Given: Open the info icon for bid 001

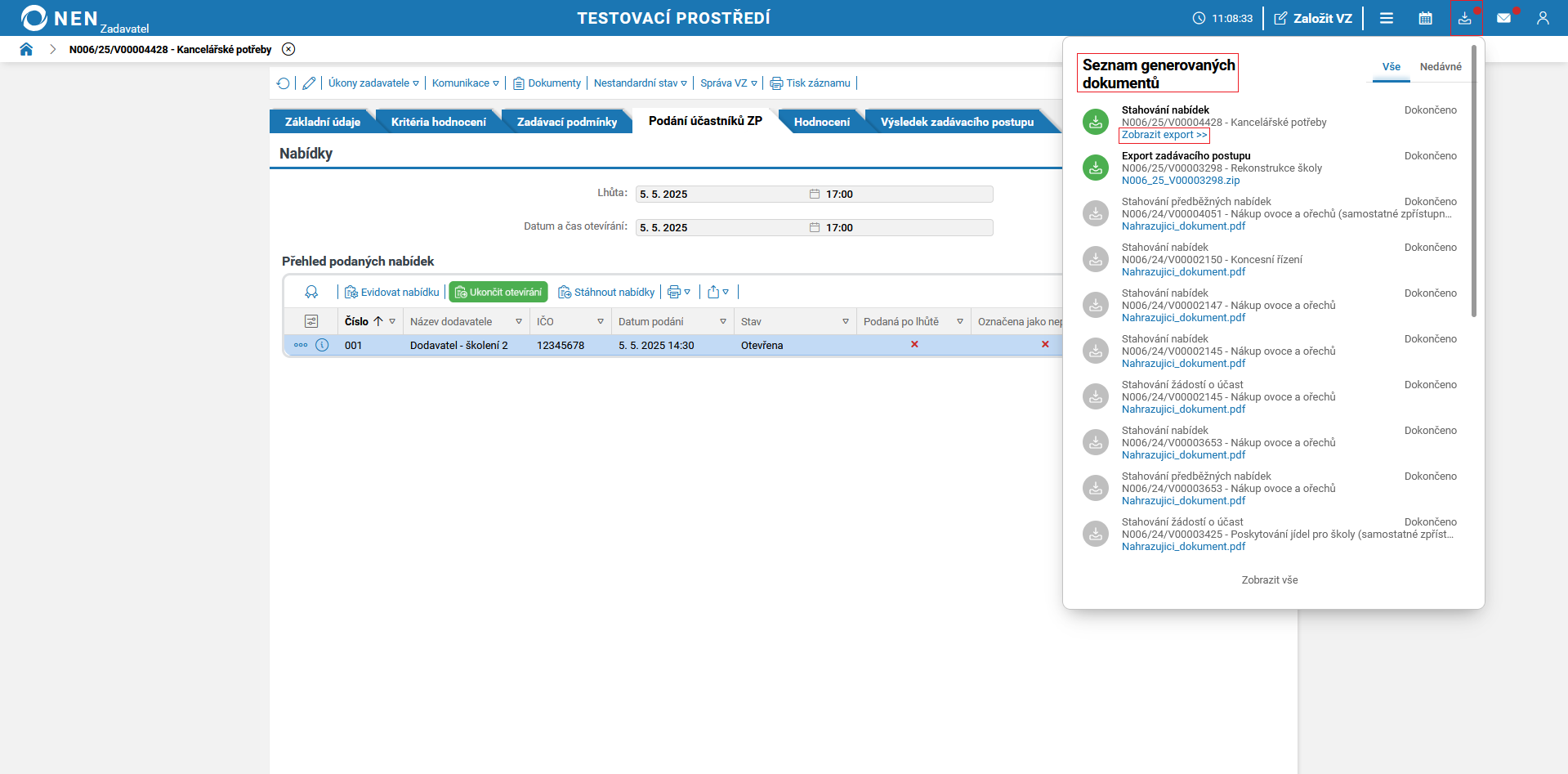Looking at the screenshot, I should click(x=322, y=345).
